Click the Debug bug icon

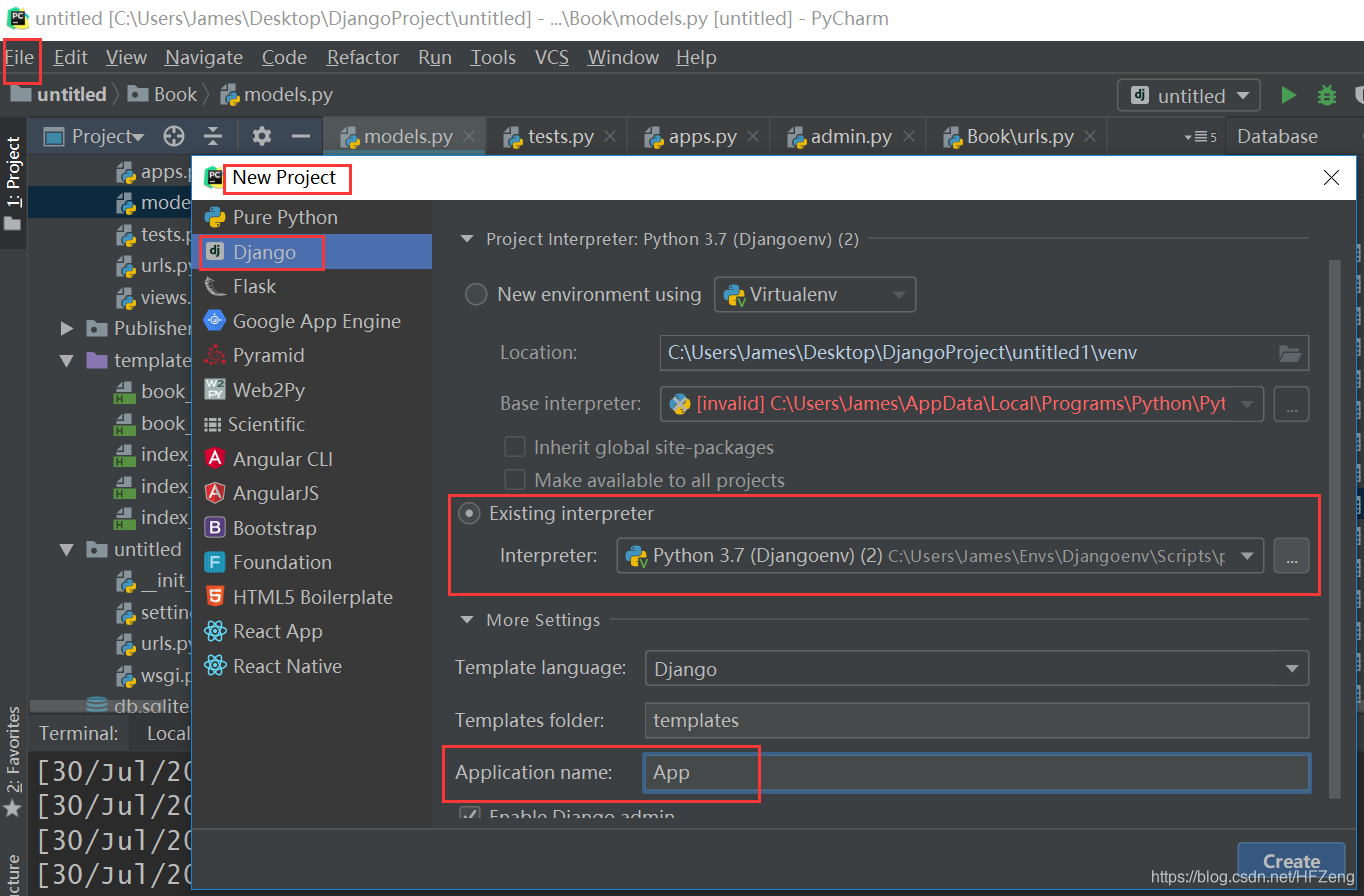[x=1327, y=95]
